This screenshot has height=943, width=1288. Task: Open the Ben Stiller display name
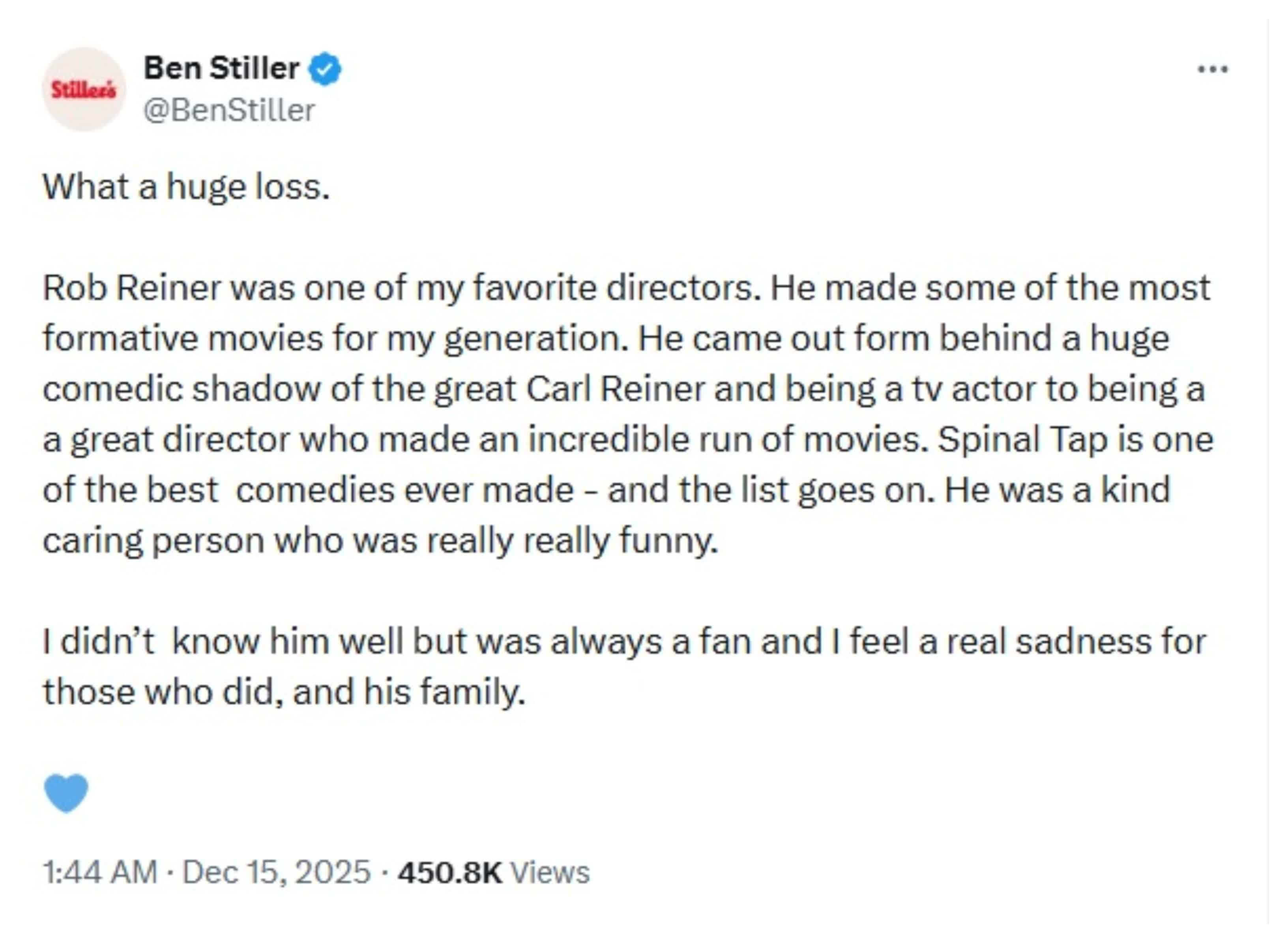coord(221,69)
